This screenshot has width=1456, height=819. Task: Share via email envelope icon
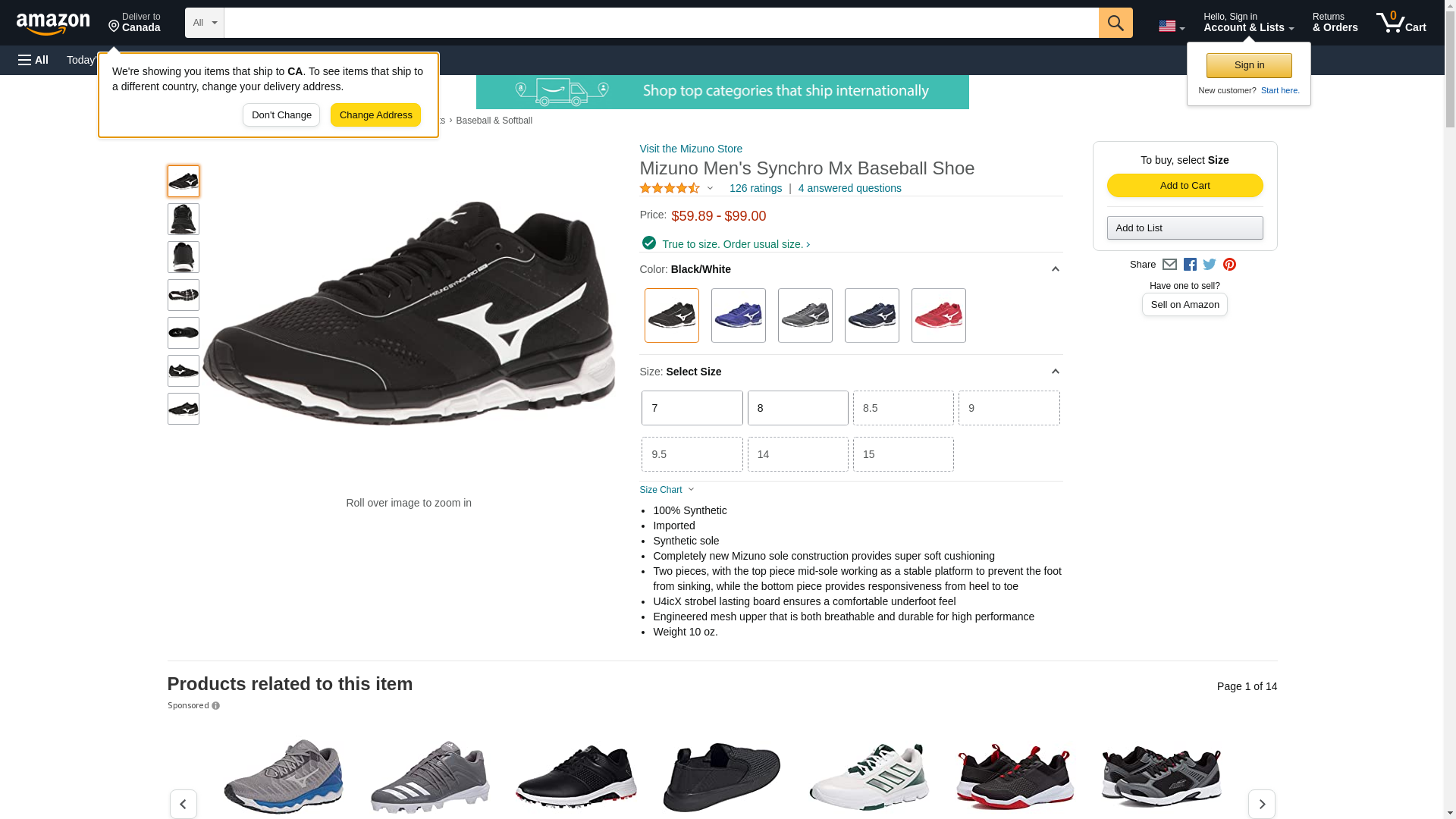click(x=1169, y=265)
